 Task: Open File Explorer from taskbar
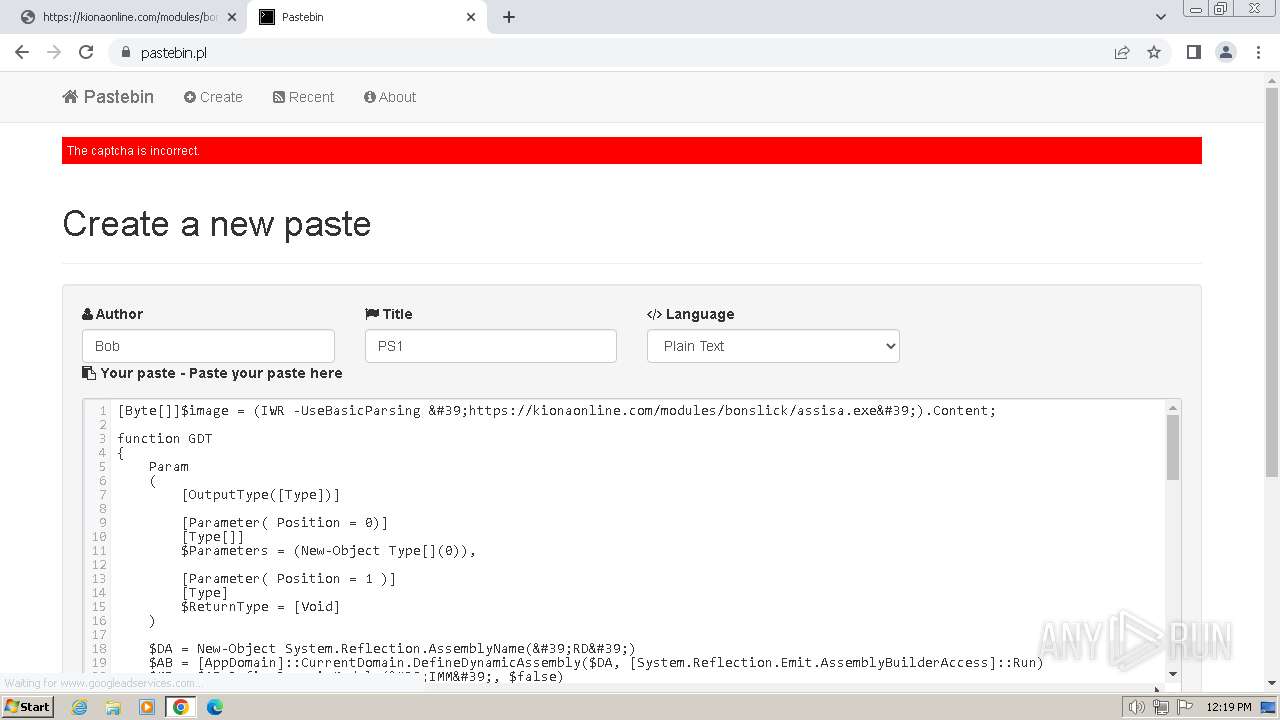click(x=113, y=707)
